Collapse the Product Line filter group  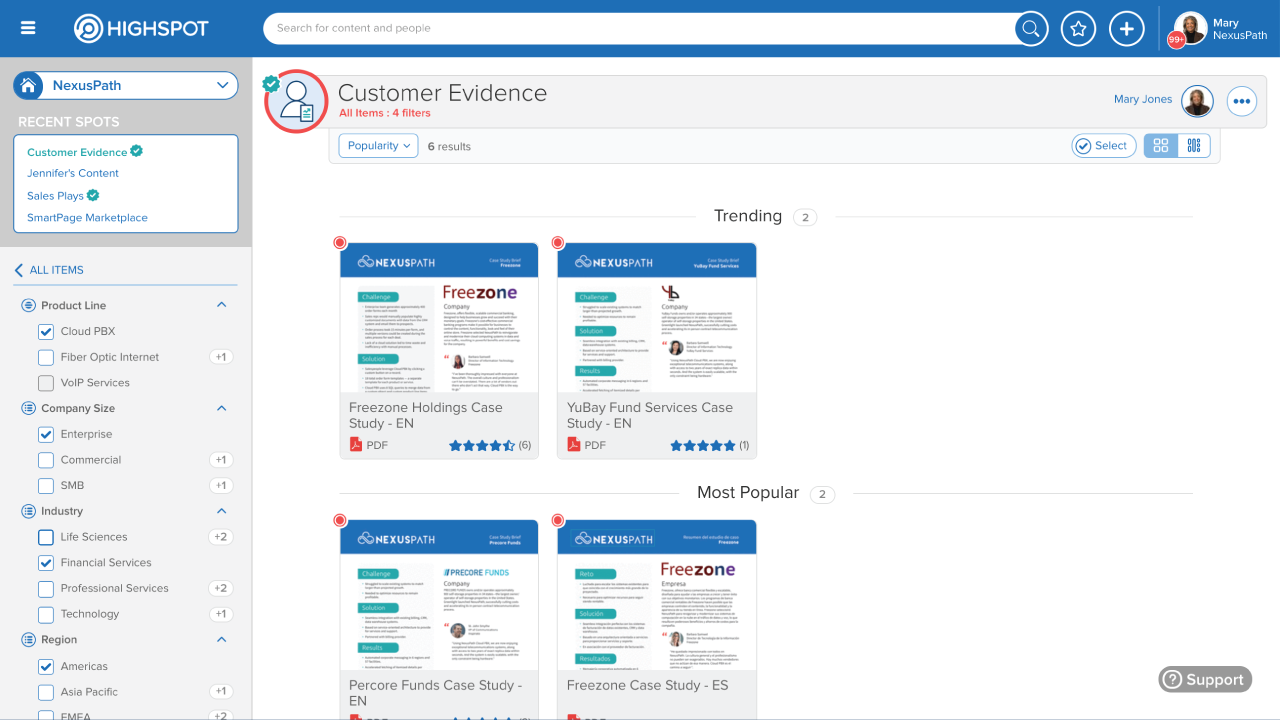222,305
